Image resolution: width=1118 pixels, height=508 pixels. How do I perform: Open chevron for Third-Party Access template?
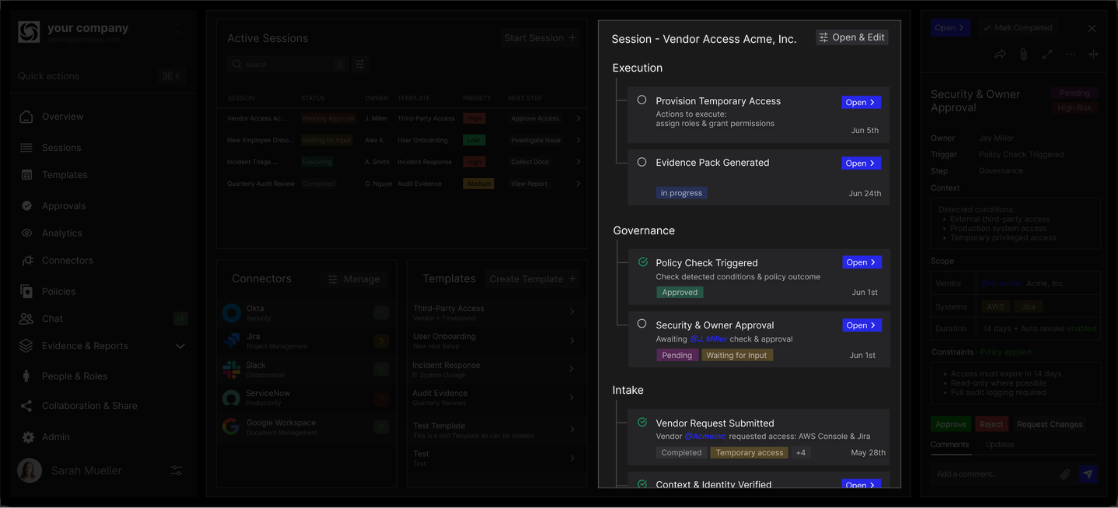572,312
